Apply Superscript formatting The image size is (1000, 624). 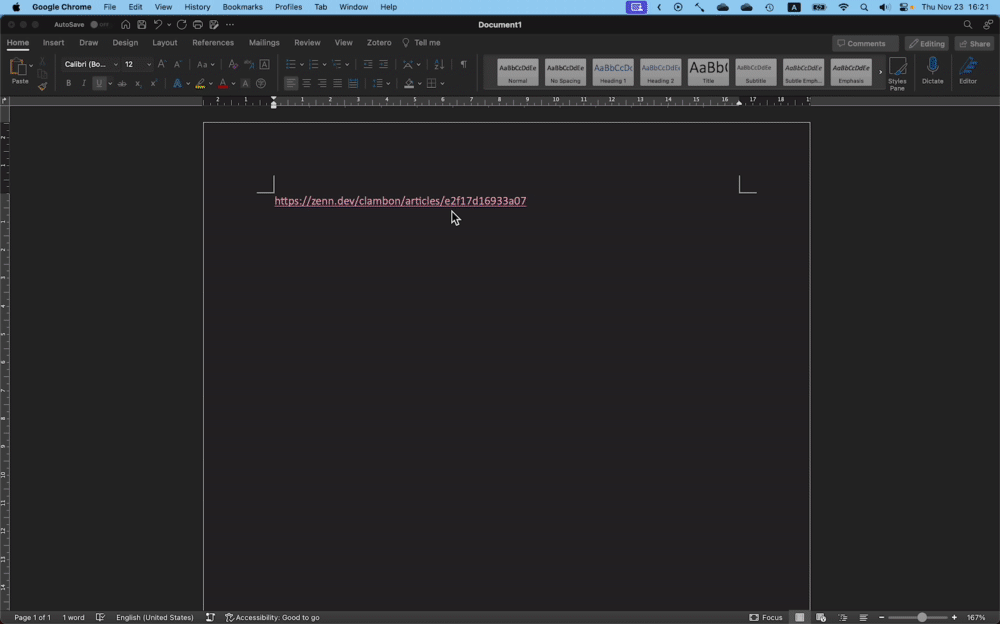tap(154, 84)
